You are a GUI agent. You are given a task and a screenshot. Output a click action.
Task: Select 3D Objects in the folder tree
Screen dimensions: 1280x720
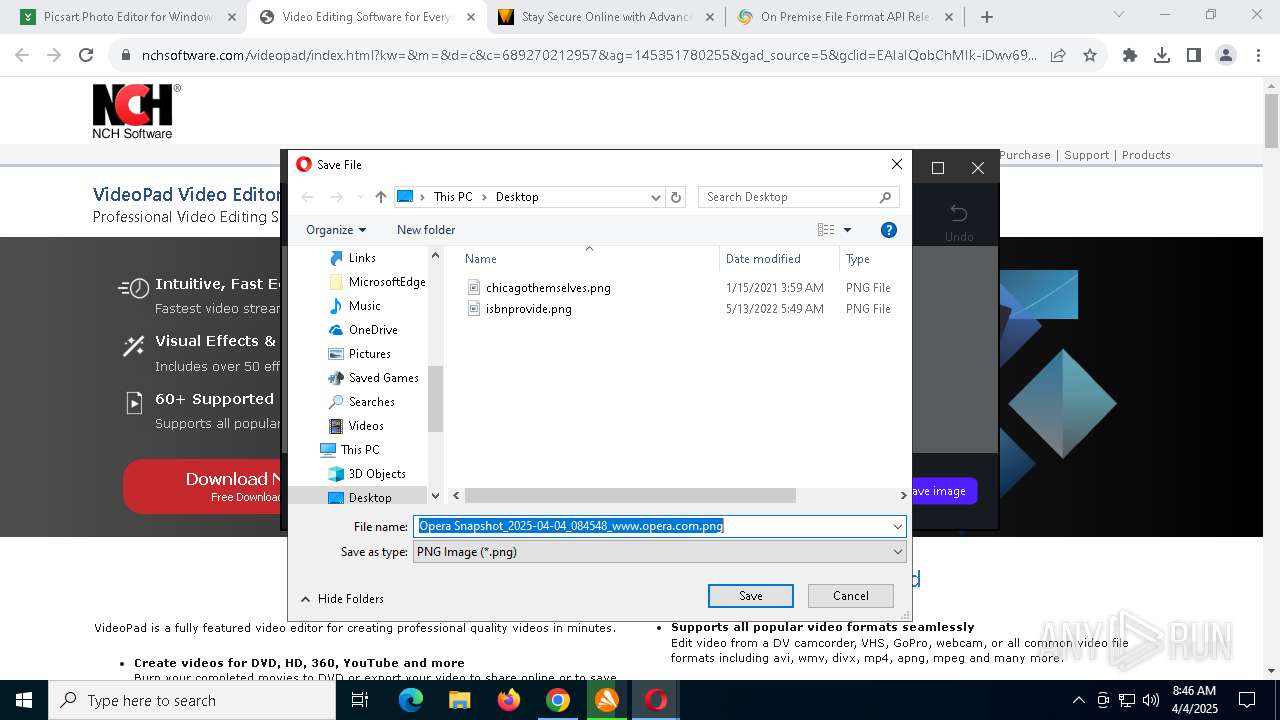coord(376,474)
